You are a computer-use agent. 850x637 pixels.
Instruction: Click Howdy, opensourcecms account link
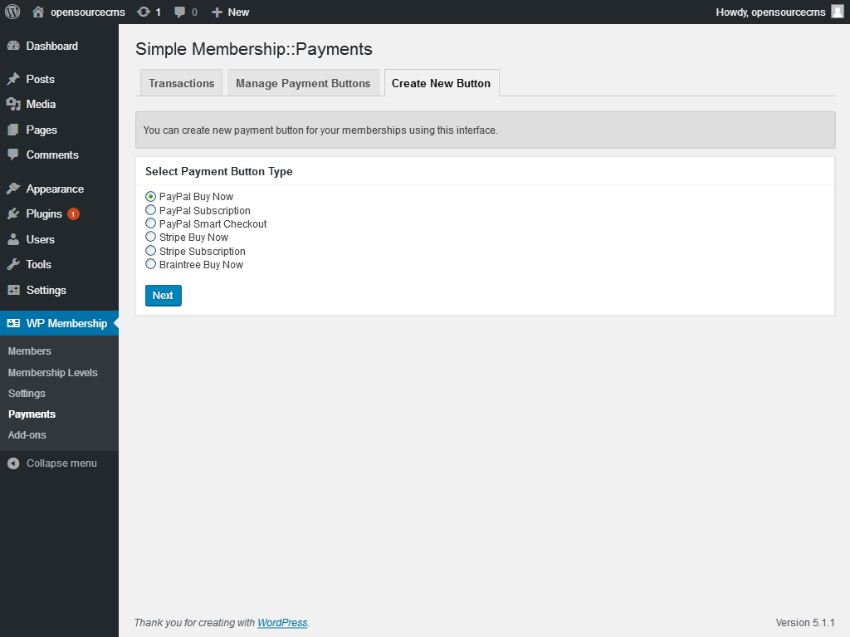tap(770, 12)
